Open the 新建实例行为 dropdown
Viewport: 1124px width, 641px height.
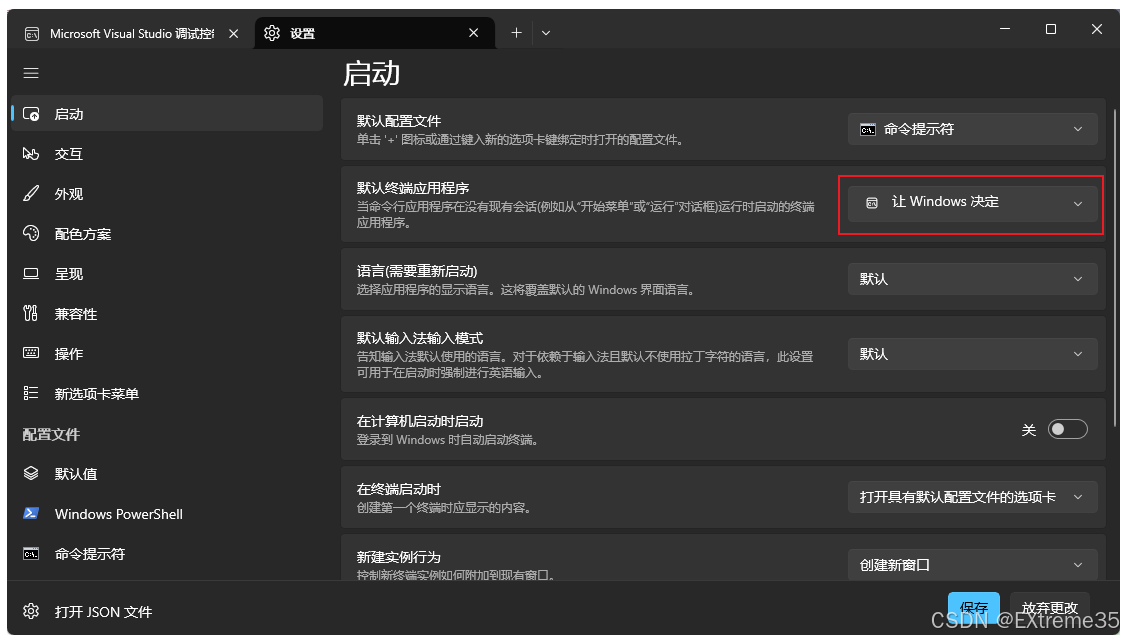coord(971,564)
